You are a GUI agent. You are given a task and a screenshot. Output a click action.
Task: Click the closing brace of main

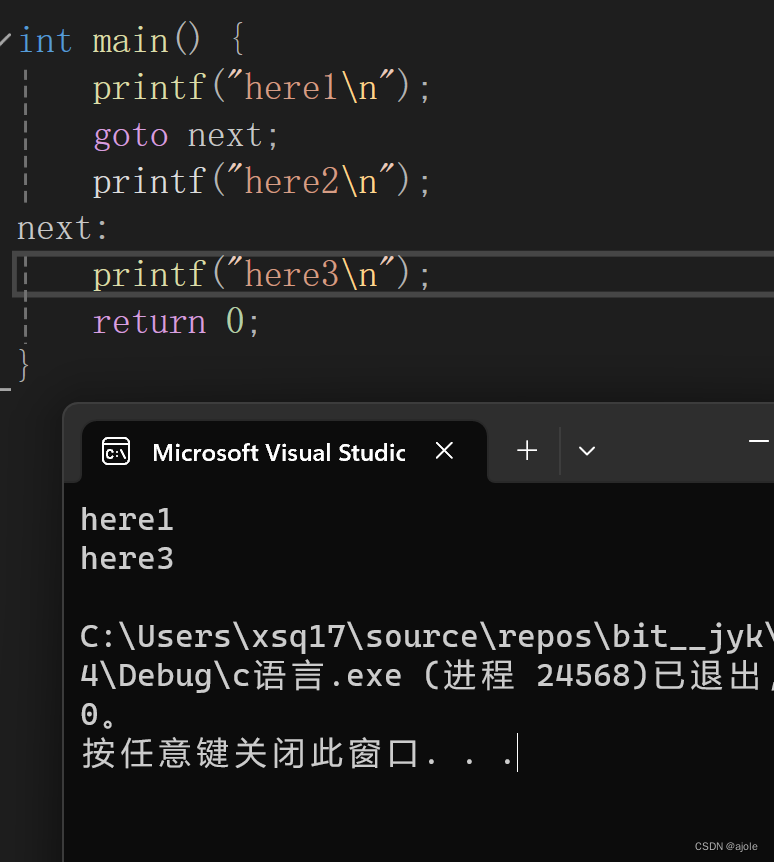[x=23, y=364]
